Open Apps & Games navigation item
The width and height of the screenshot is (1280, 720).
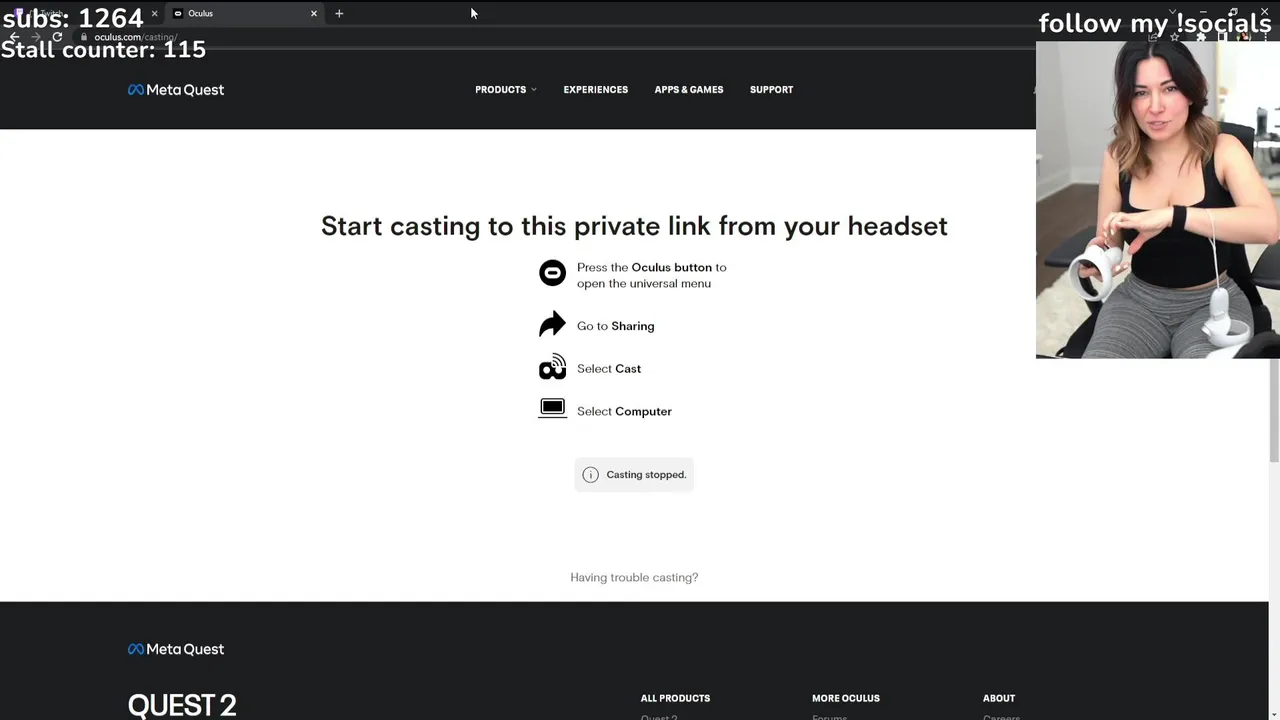688,90
